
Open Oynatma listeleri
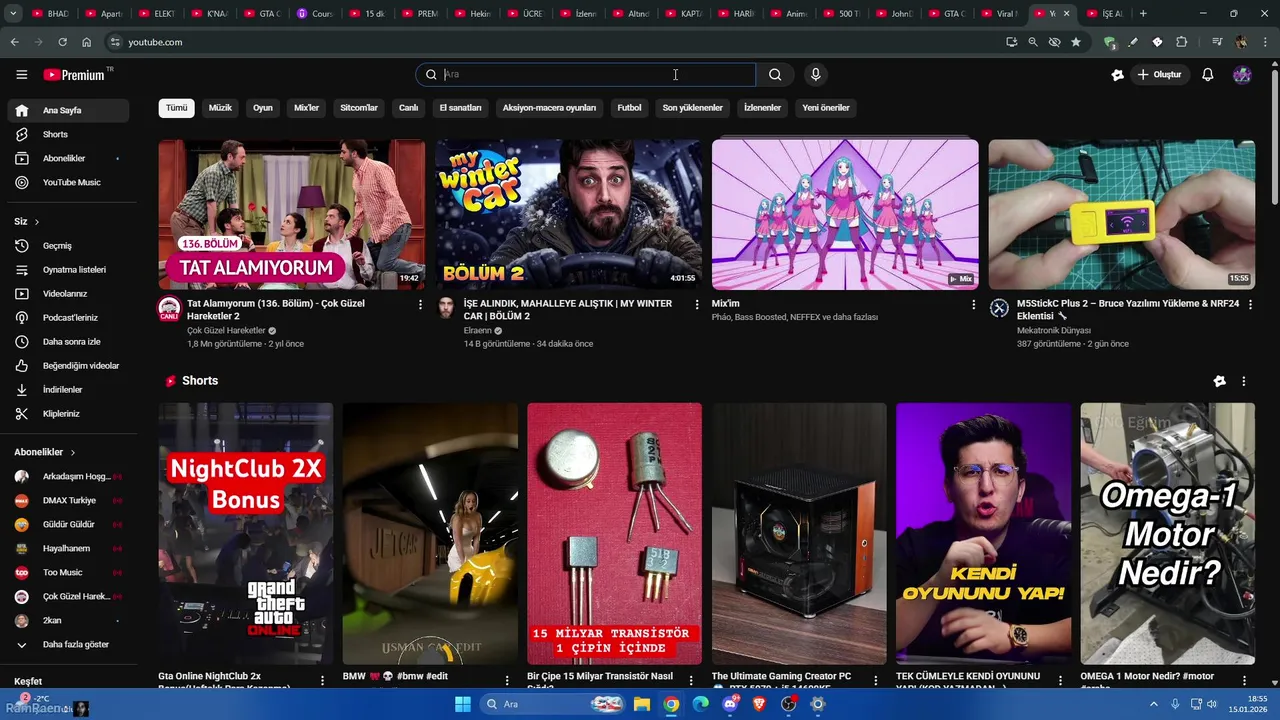[x=68, y=270]
